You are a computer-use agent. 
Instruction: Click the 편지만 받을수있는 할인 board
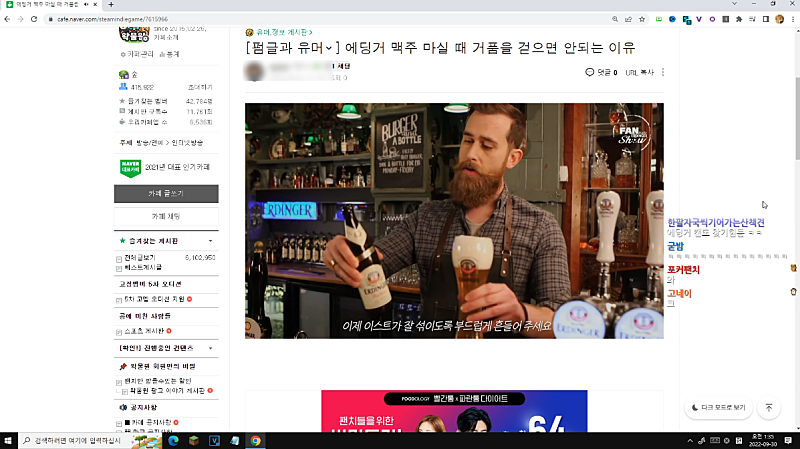(x=158, y=381)
